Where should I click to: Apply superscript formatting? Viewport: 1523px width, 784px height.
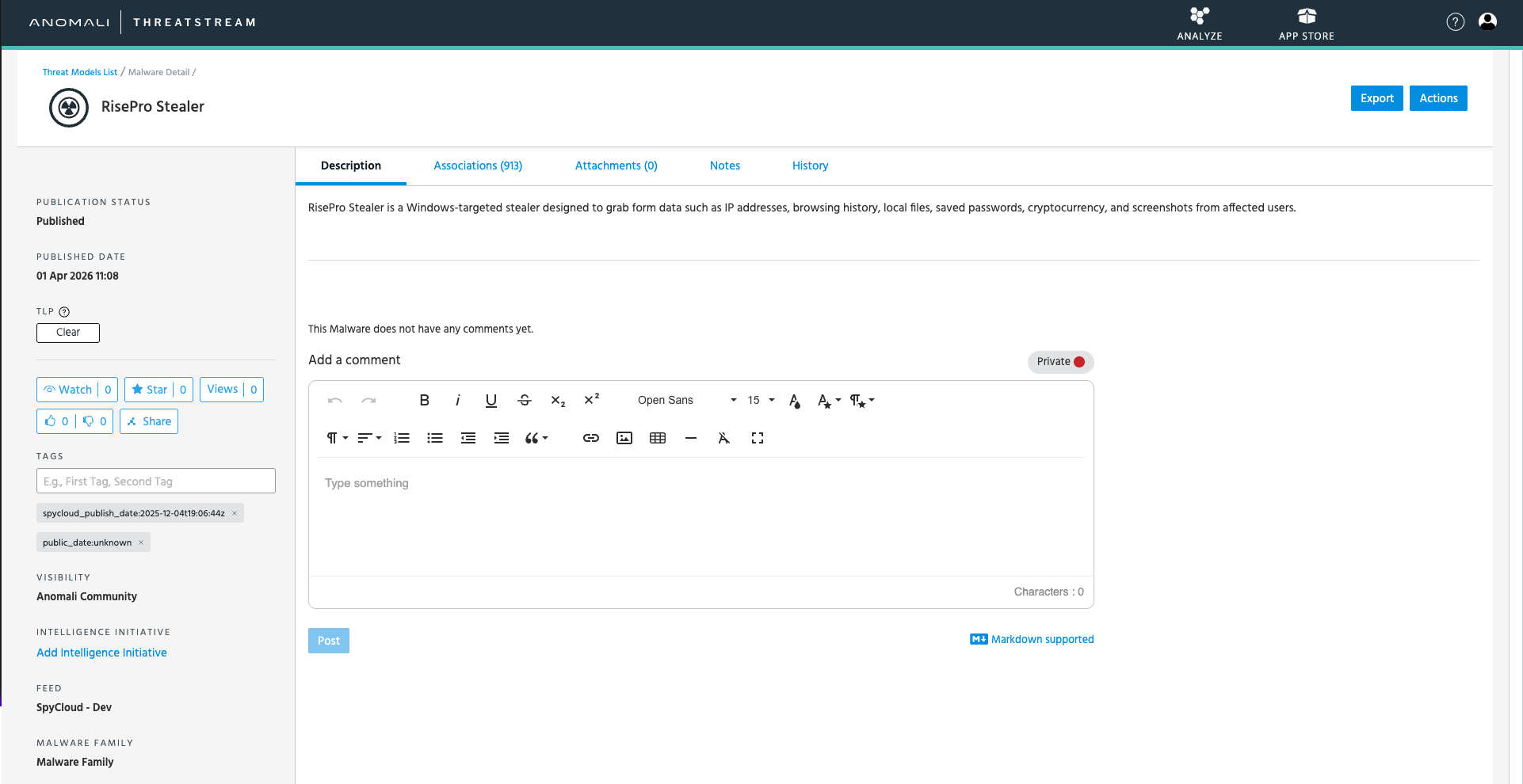pyautogui.click(x=591, y=401)
